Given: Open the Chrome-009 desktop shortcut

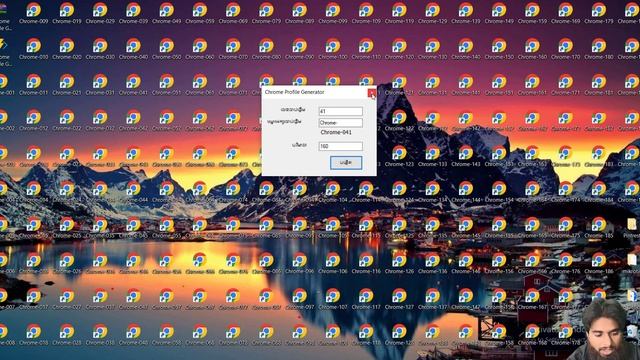Looking at the screenshot, I should tap(33, 13).
